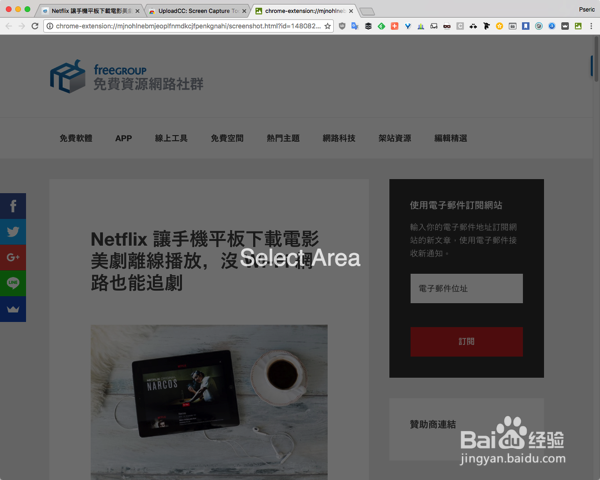600x480 pixels.
Task: Close the UploadCC Screen Capture tab
Action: [244, 11]
